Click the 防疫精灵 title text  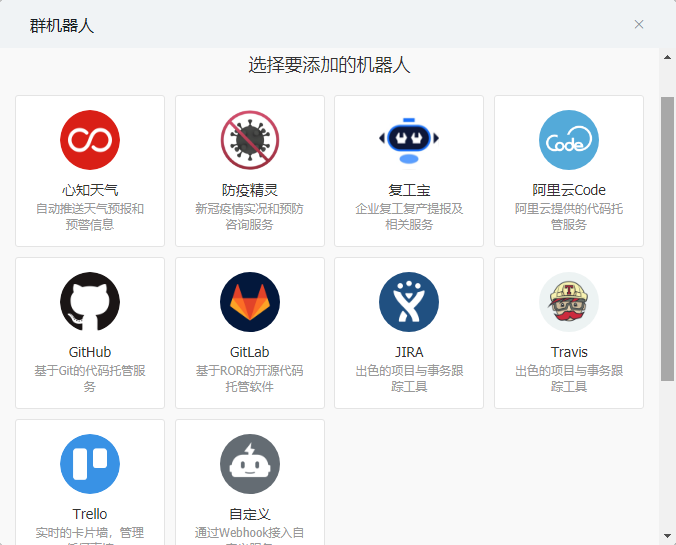coord(250,190)
